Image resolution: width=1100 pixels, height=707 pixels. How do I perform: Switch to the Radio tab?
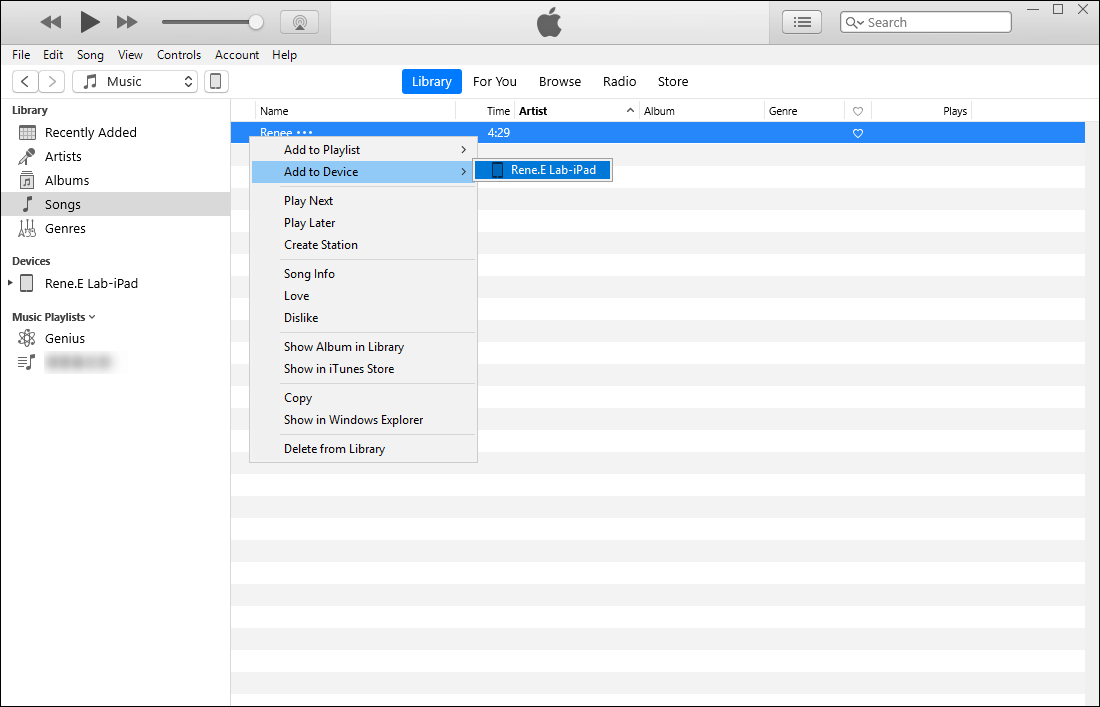tap(619, 81)
